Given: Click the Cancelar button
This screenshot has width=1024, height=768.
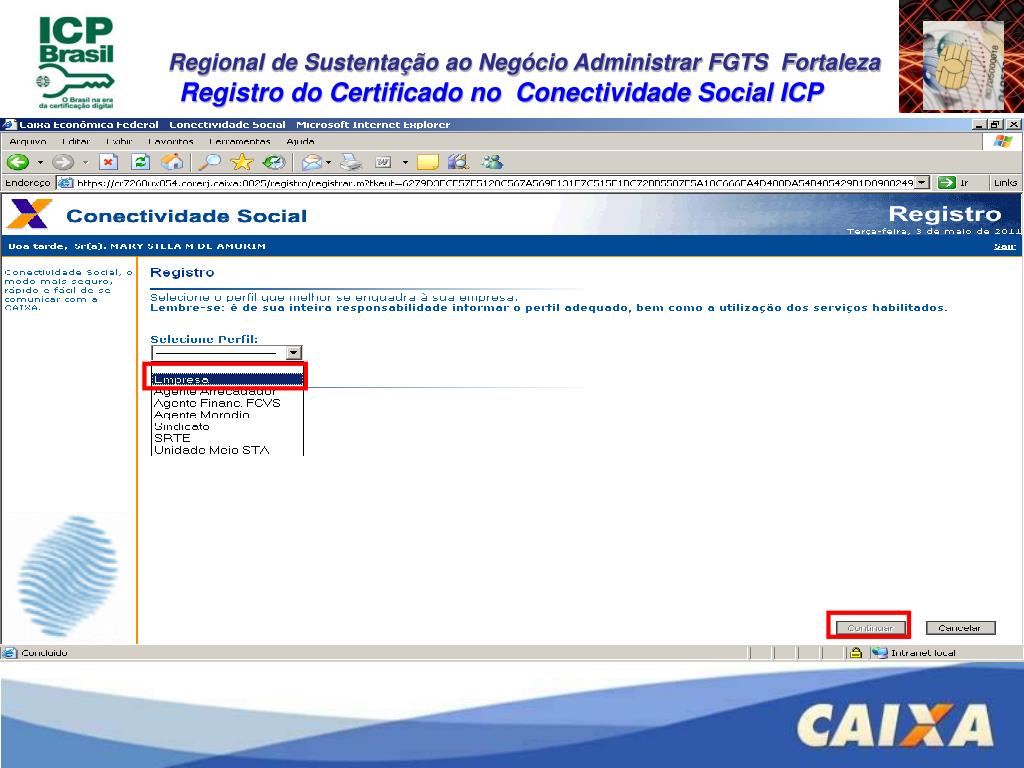Looking at the screenshot, I should [x=960, y=628].
